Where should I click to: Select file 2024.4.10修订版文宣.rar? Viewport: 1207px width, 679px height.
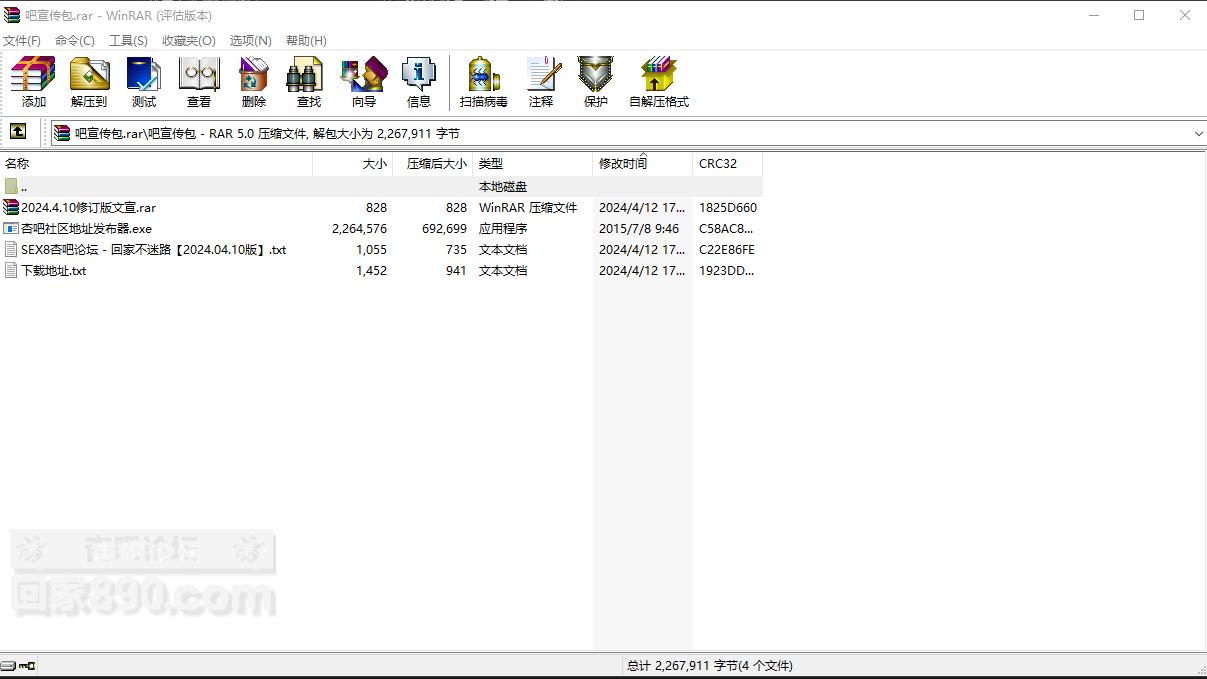point(88,207)
